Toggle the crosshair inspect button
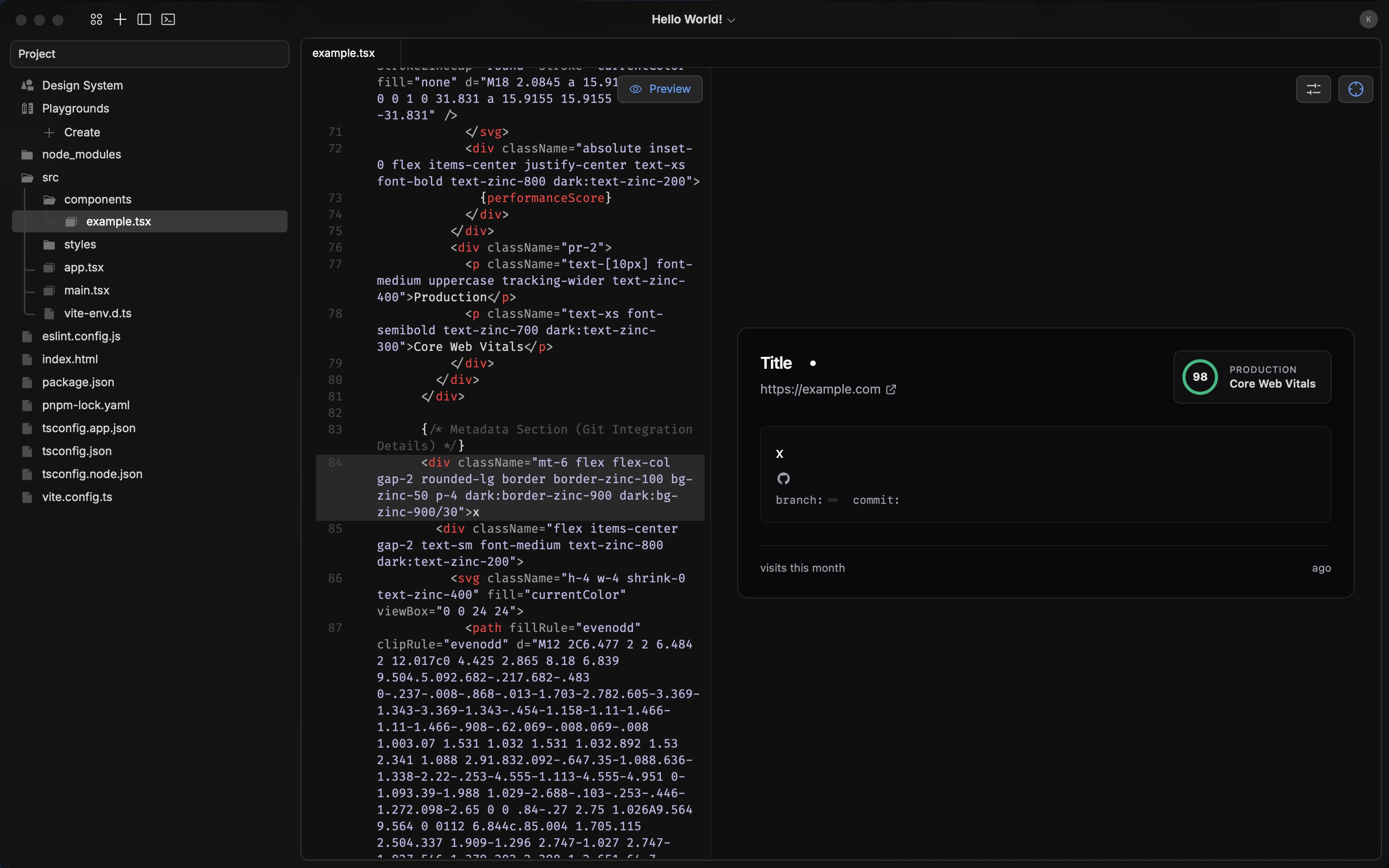The height and width of the screenshot is (868, 1389). click(1356, 89)
